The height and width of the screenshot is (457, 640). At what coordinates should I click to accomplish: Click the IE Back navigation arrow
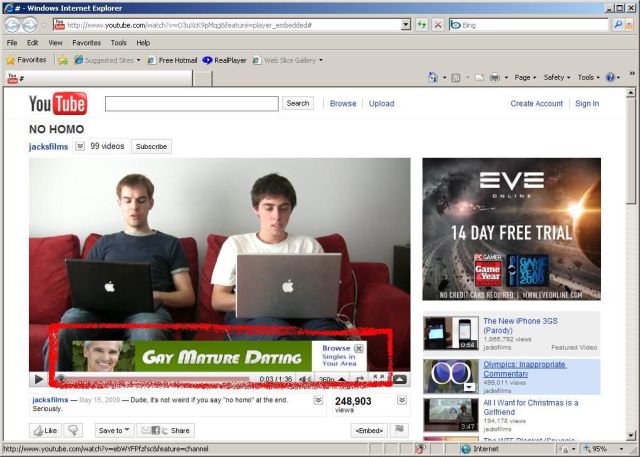14,24
